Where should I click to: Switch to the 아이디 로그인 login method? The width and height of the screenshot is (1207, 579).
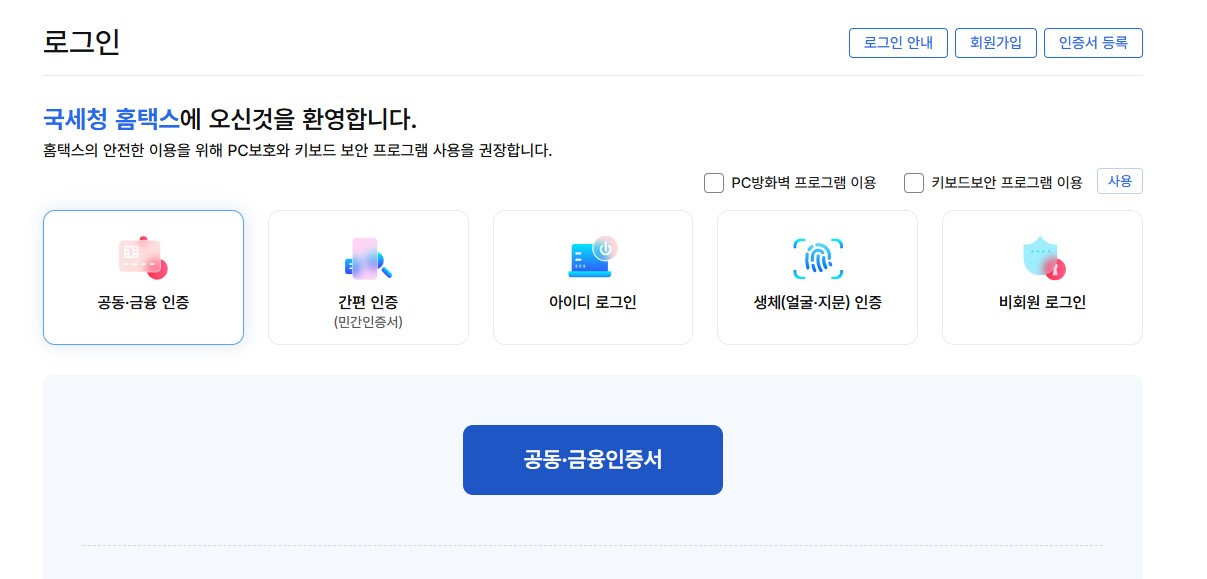tap(592, 277)
